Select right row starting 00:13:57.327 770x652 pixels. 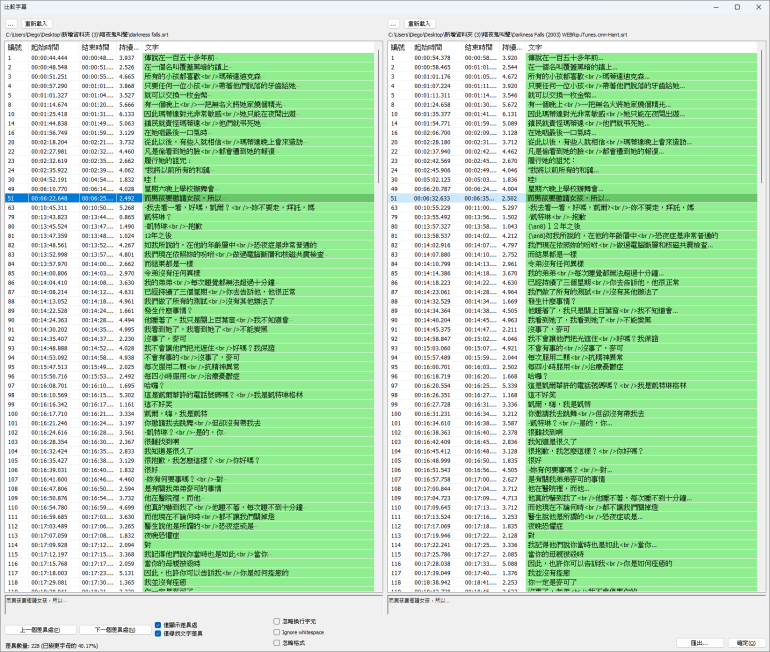click(x=573, y=226)
